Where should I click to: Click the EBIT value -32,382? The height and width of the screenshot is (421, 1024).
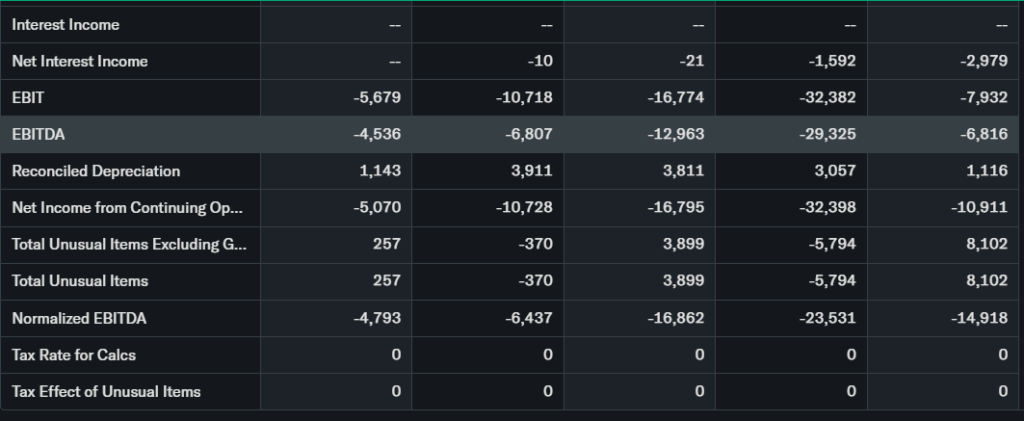click(x=829, y=98)
